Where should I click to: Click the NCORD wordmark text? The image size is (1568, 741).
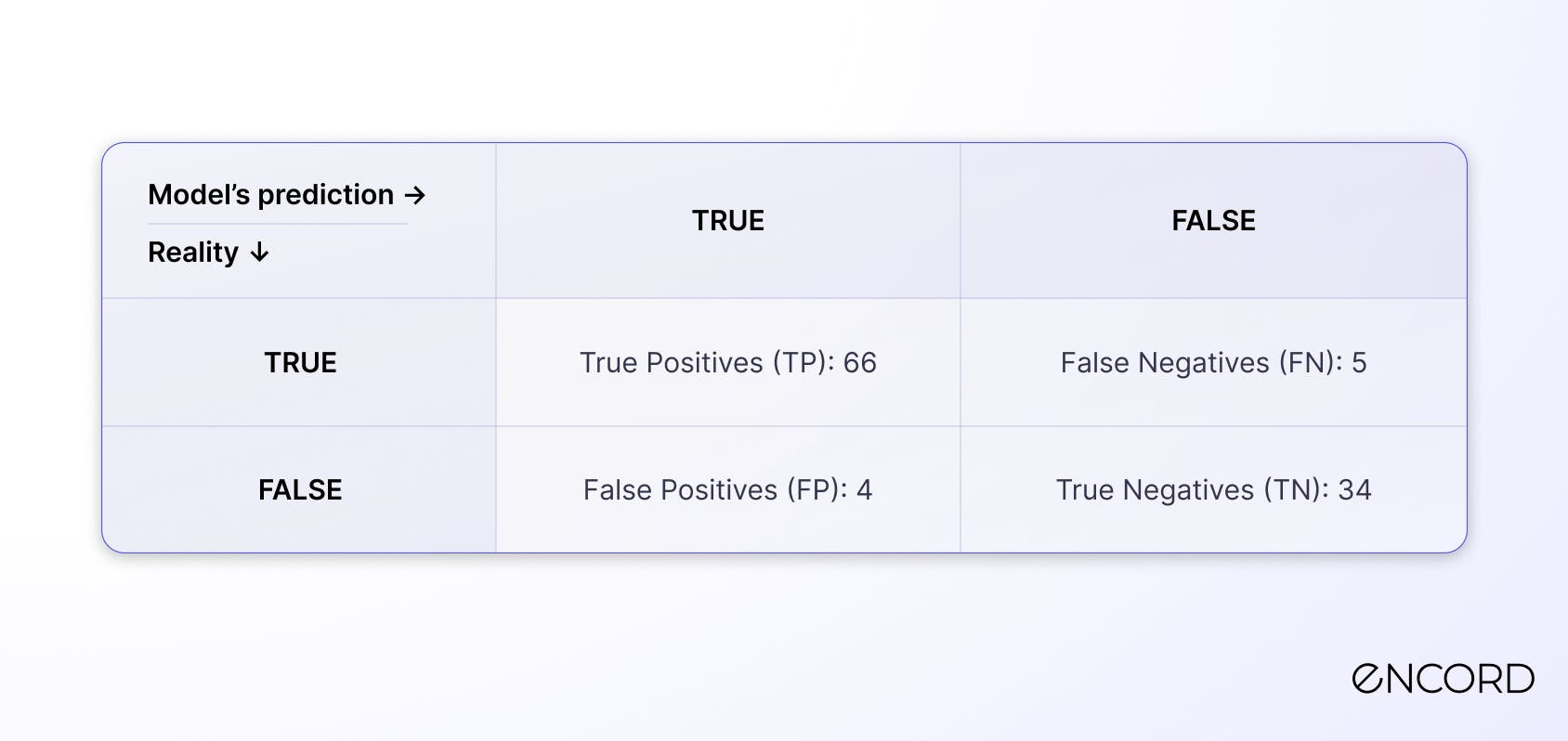[x=1461, y=679]
